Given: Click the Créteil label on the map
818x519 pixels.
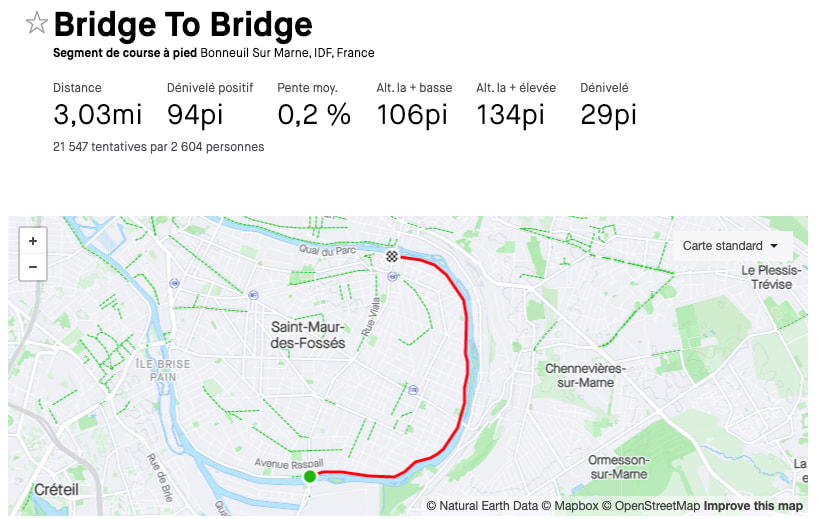Looking at the screenshot, I should pyautogui.click(x=56, y=489).
